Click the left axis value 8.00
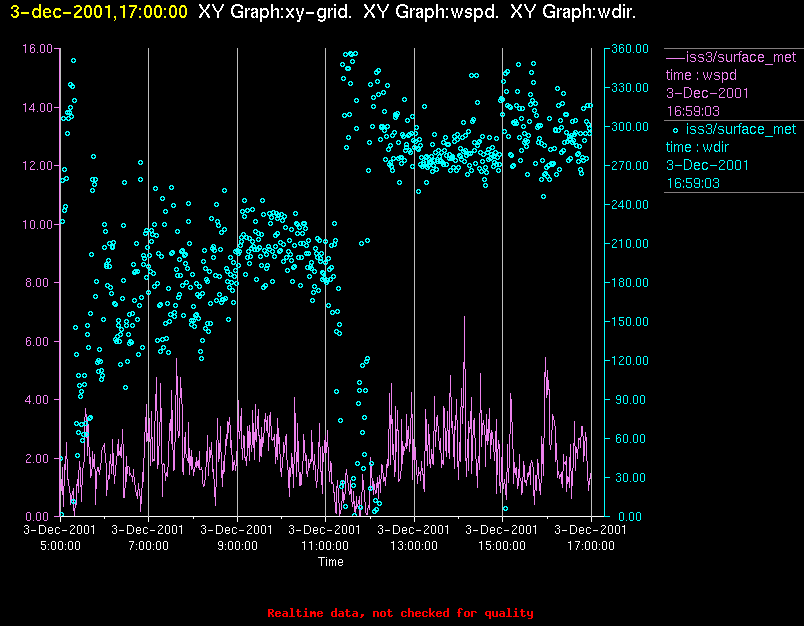Image resolution: width=804 pixels, height=626 pixels. (x=39, y=283)
